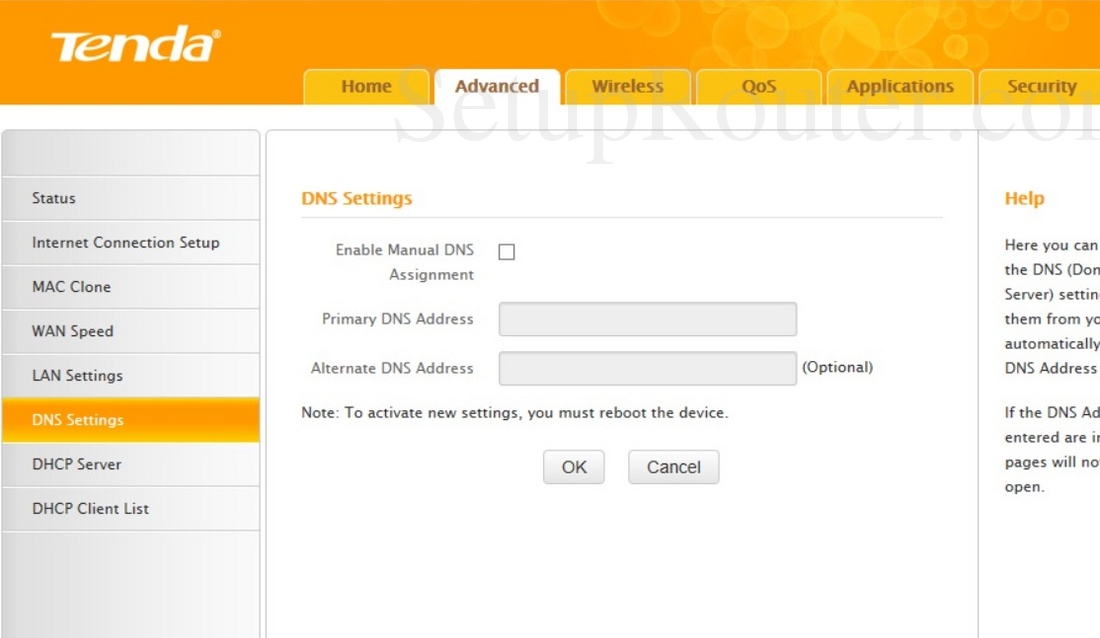The image size is (1100, 638).
Task: Focus the Alternate DNS Address field
Action: 647,368
